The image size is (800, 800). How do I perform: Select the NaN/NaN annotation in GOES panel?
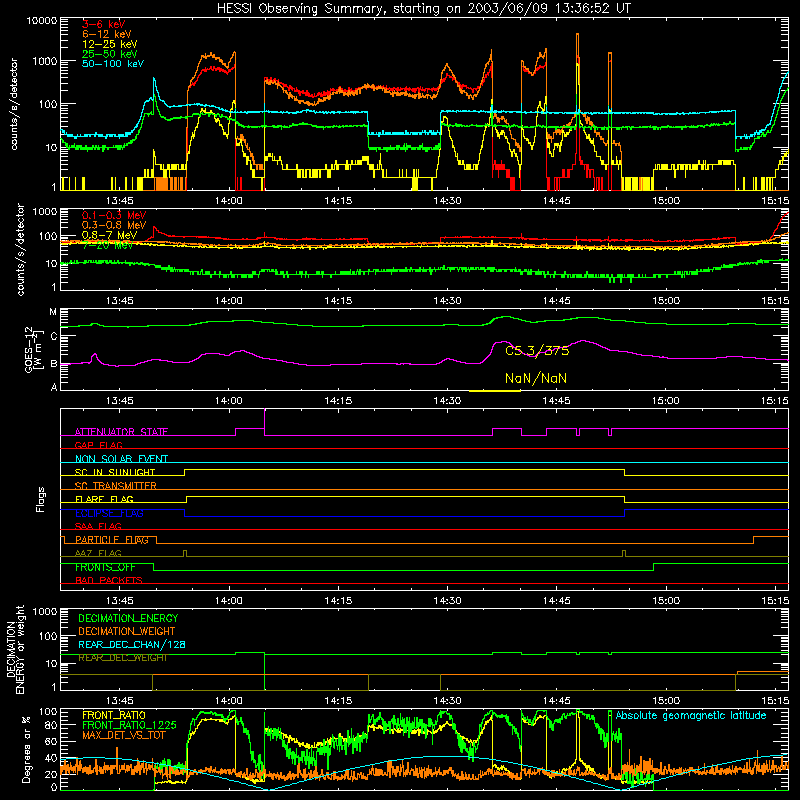pyautogui.click(x=536, y=379)
